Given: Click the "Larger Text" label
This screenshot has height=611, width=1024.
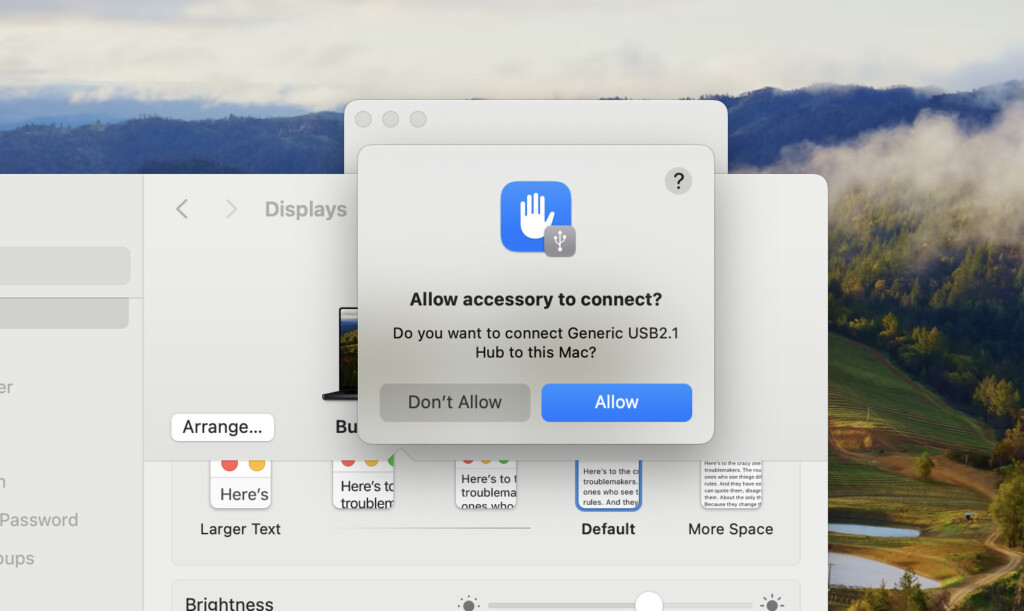Looking at the screenshot, I should pos(240,529).
